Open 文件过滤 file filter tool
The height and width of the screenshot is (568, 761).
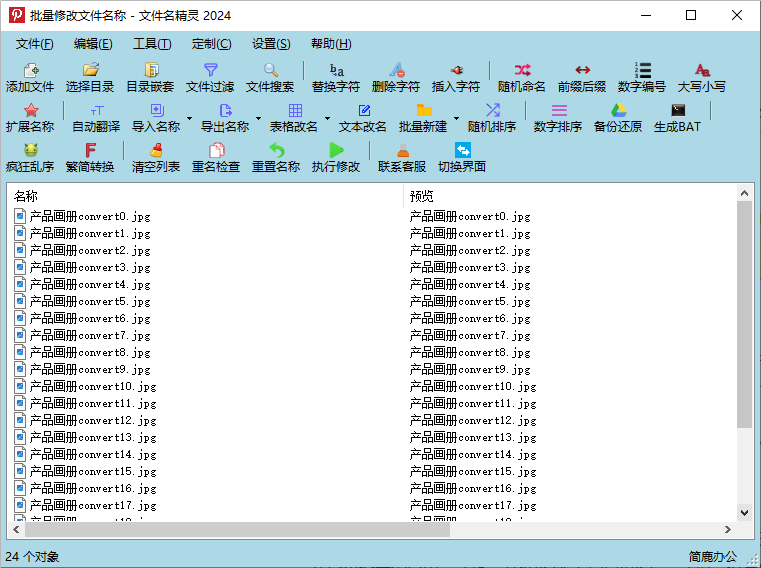(x=210, y=77)
